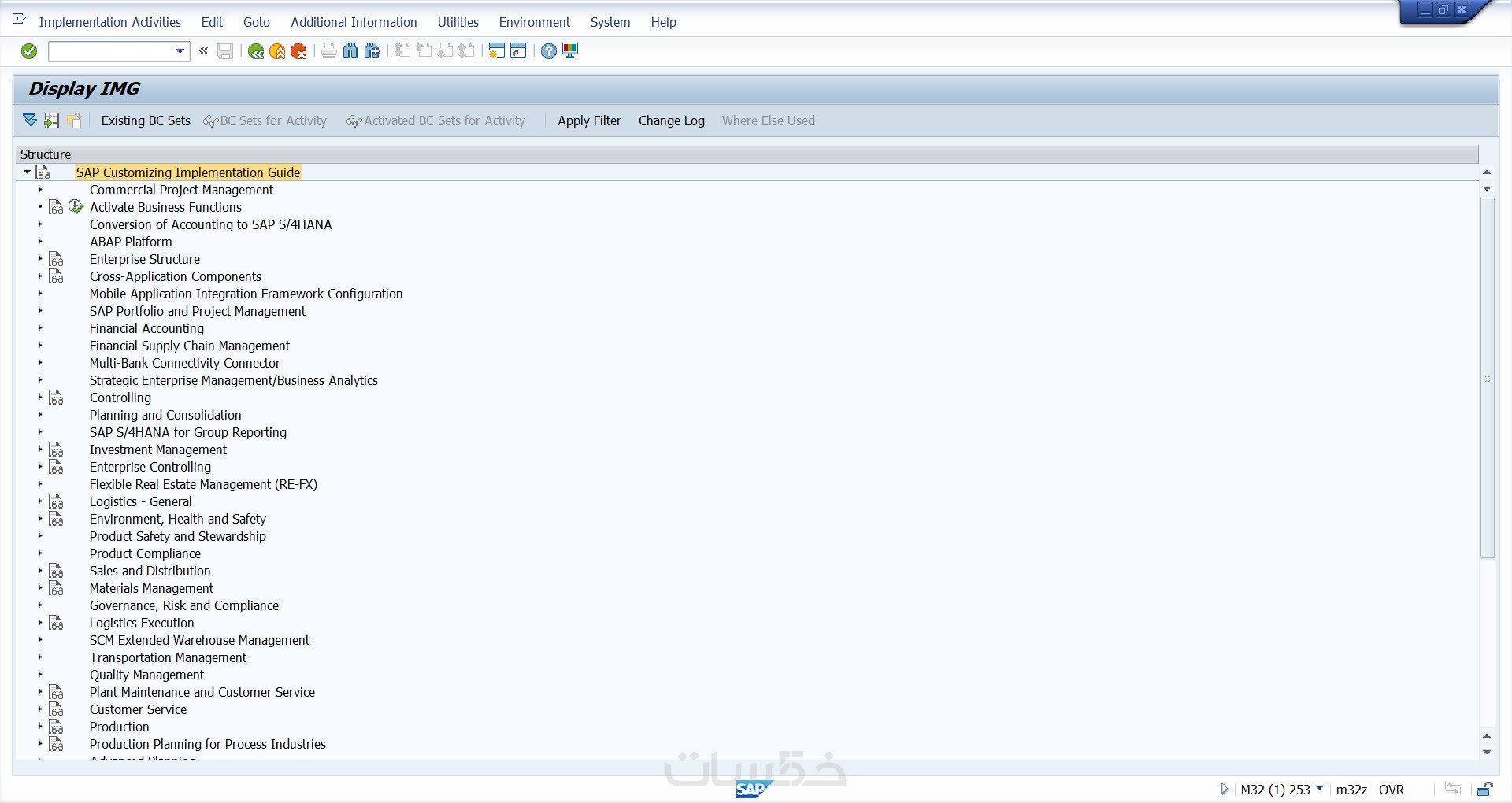Open the Goto menu
Image resolution: width=1512 pixels, height=803 pixels.
pyautogui.click(x=257, y=22)
